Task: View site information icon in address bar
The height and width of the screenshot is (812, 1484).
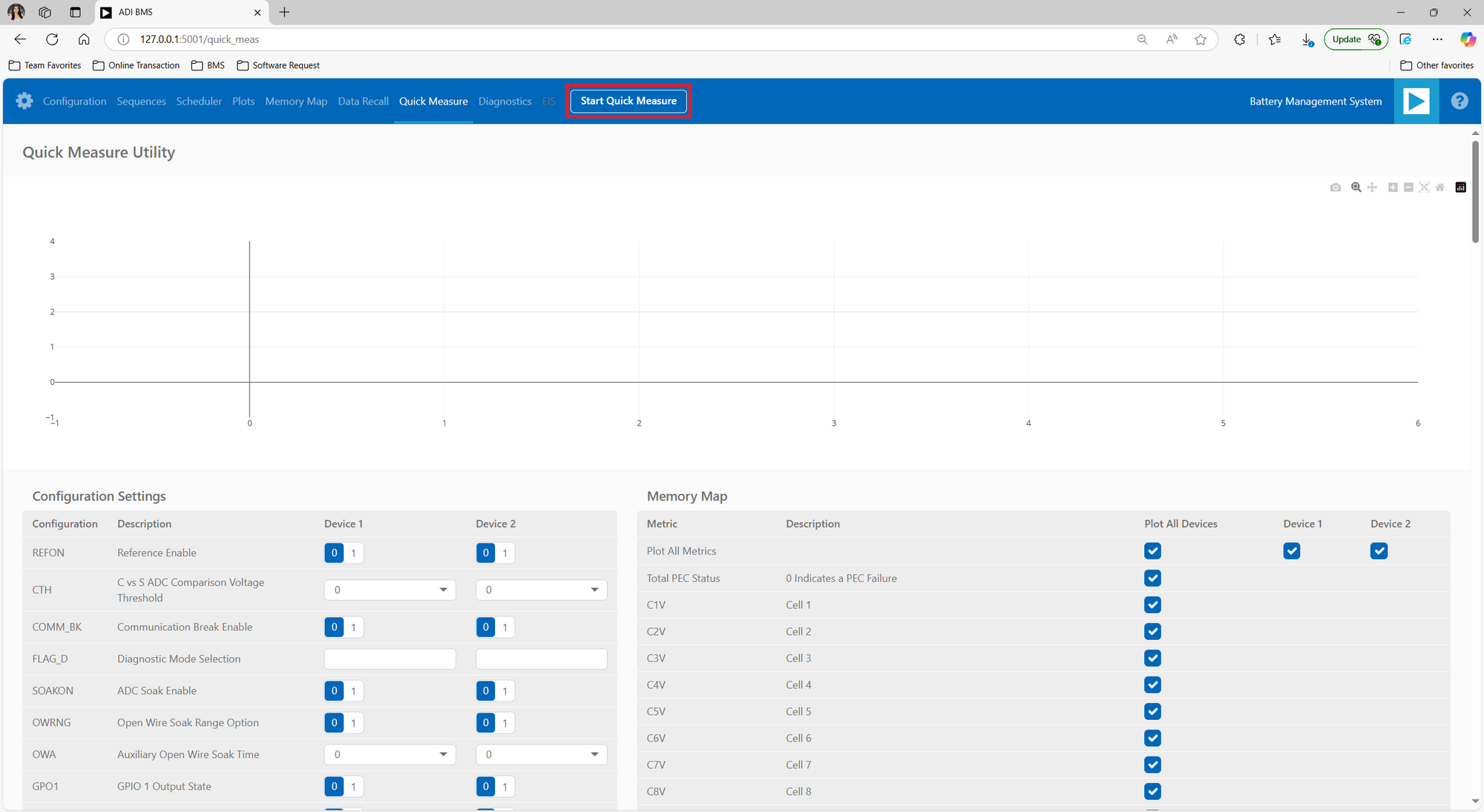Action: pos(124,39)
